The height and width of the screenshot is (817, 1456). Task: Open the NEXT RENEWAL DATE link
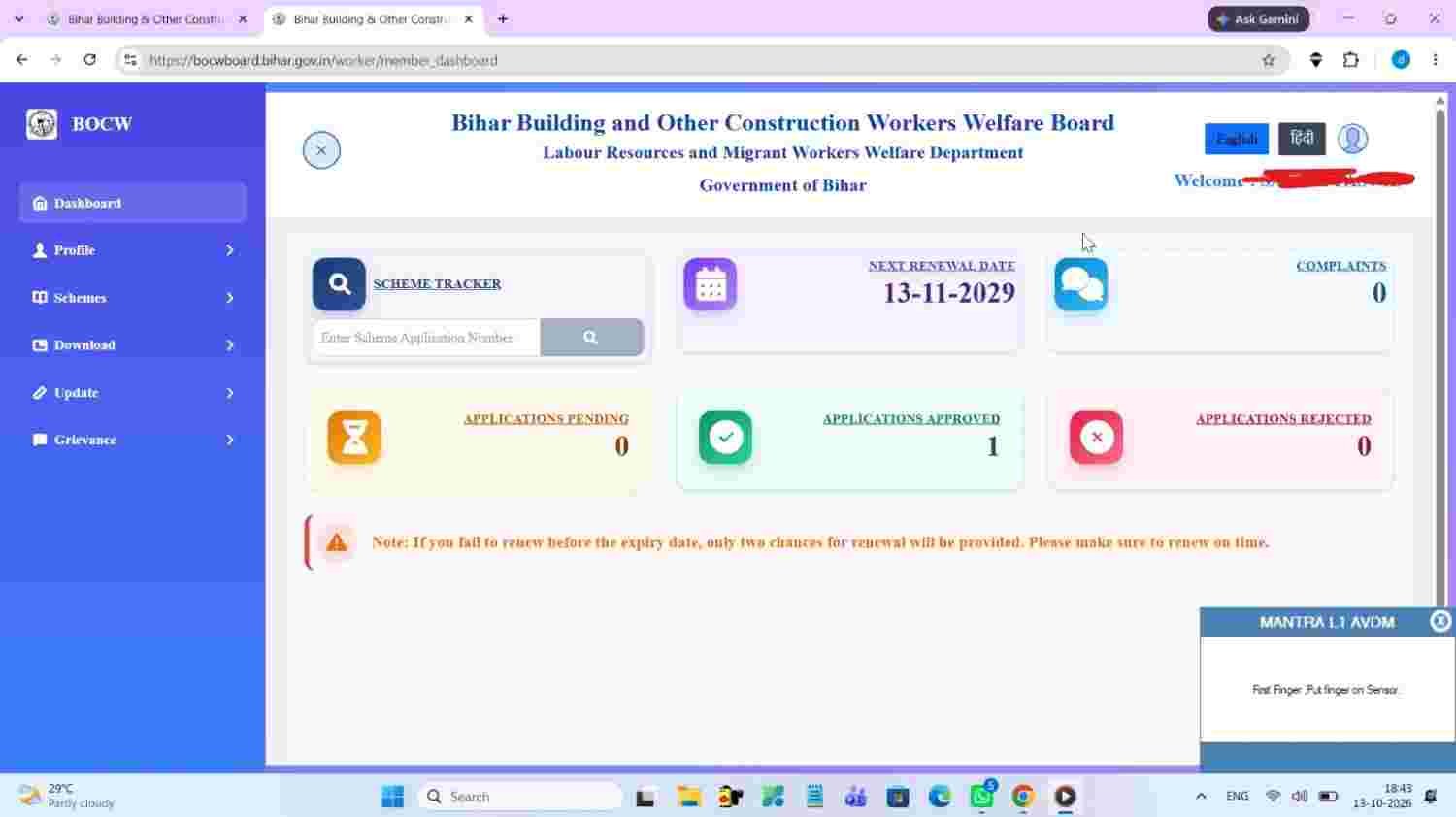[942, 266]
